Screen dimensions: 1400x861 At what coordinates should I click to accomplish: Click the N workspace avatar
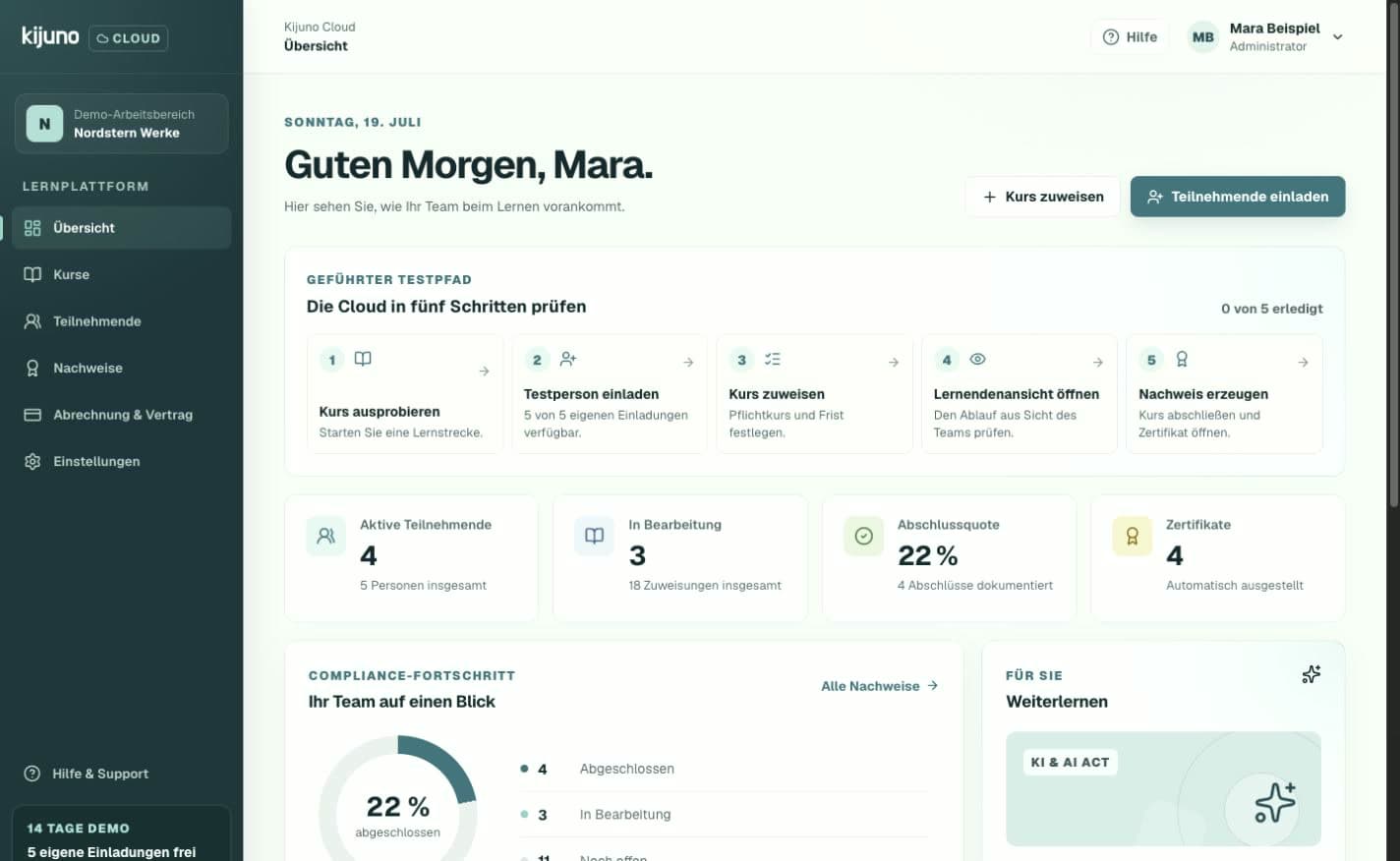44,124
